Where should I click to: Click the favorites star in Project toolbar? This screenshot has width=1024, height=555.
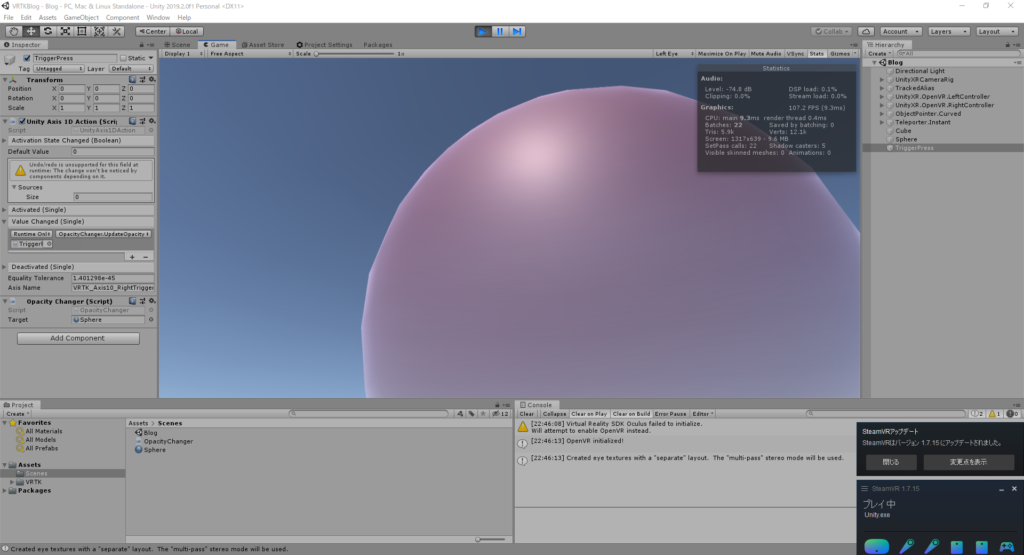point(483,413)
